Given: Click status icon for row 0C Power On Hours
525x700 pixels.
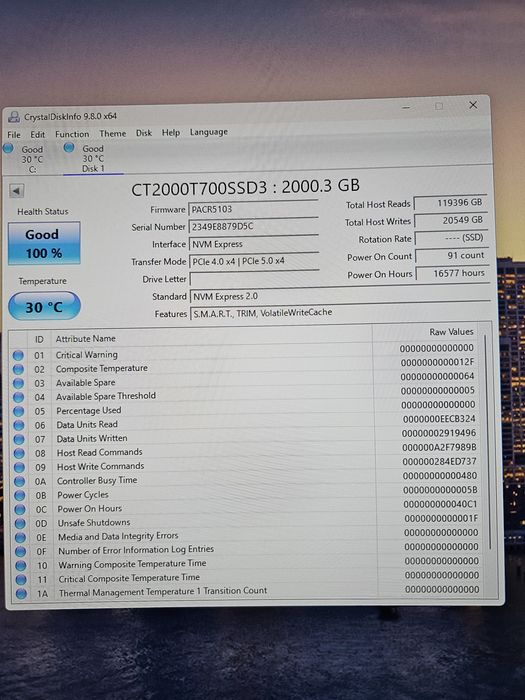Looking at the screenshot, I should coord(20,509).
